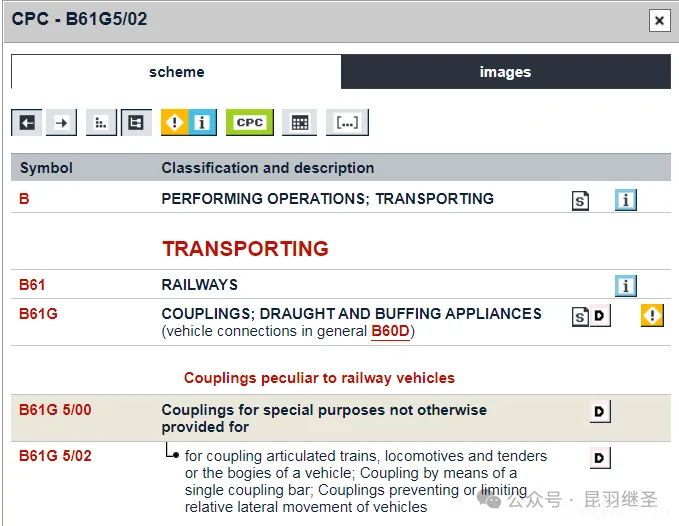
Task: Open the S icon in row B
Action: (580, 200)
